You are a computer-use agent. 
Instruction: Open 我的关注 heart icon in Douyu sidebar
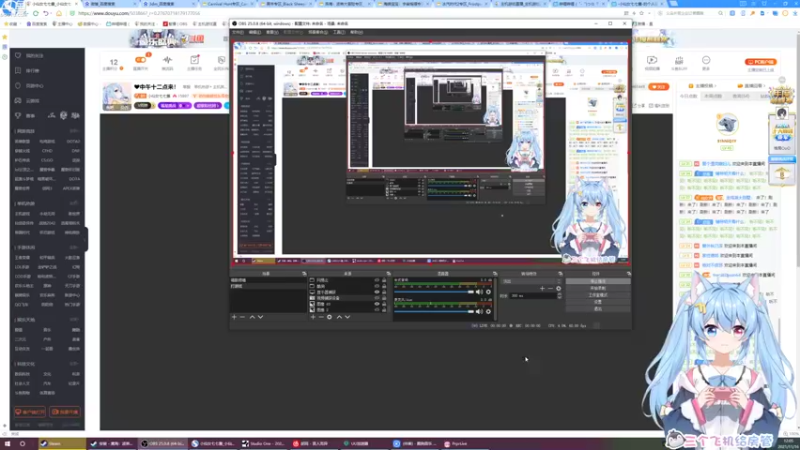tap(18, 55)
